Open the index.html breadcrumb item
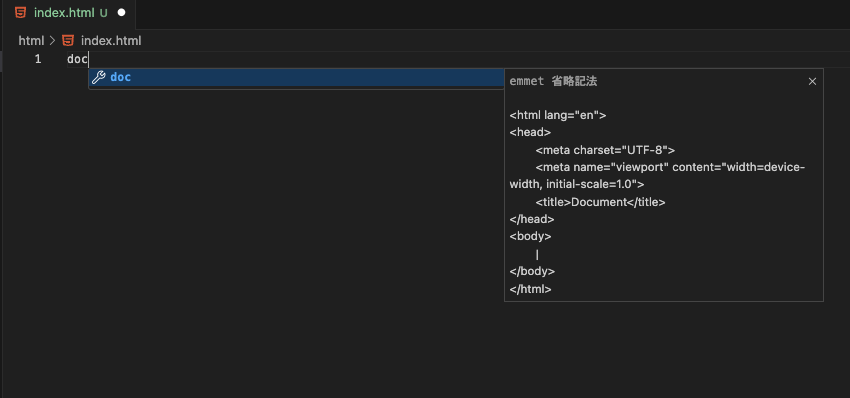The width and height of the screenshot is (850, 398). click(x=111, y=41)
